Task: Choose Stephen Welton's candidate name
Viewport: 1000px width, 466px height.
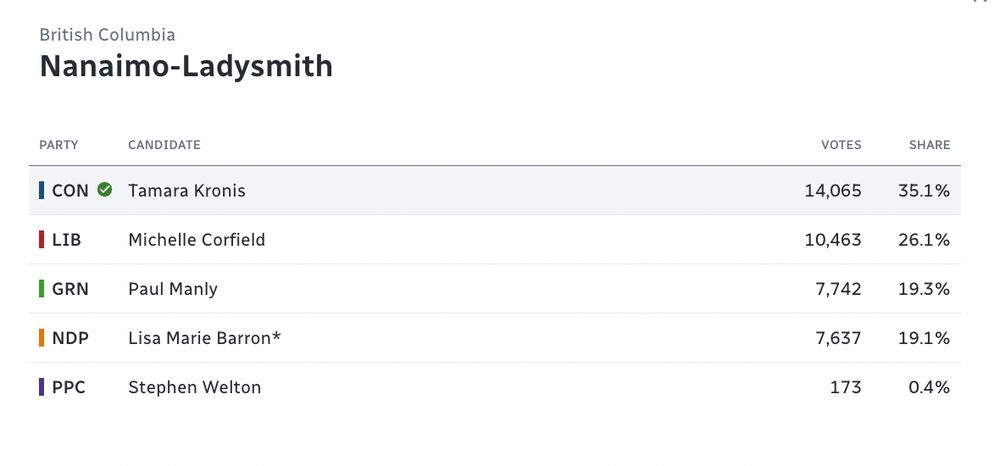Action: [195, 387]
